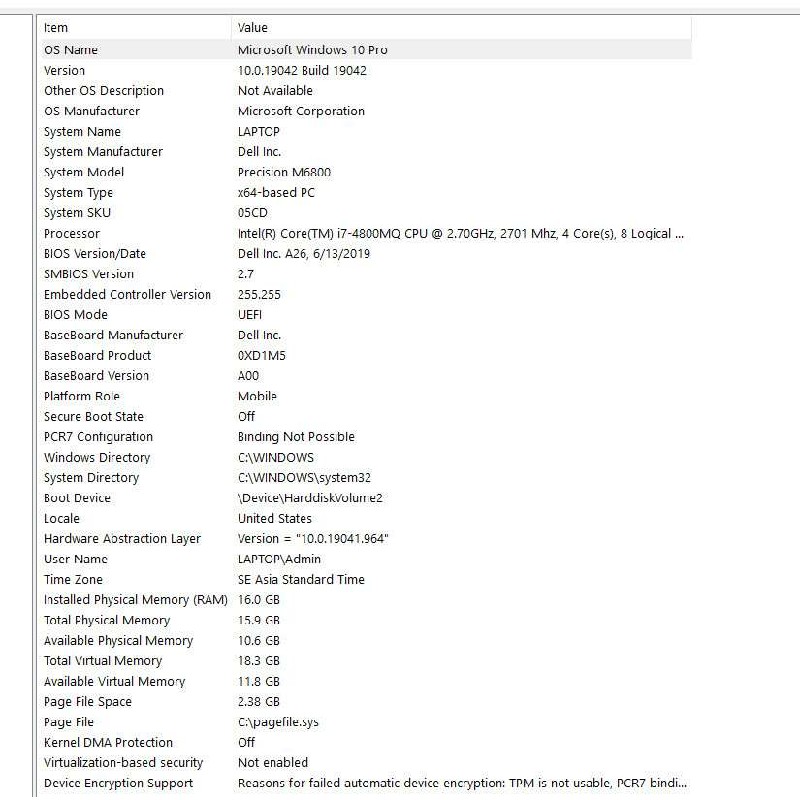
Task: Click the Version = "10.0.19041.964" value
Action: (313, 539)
